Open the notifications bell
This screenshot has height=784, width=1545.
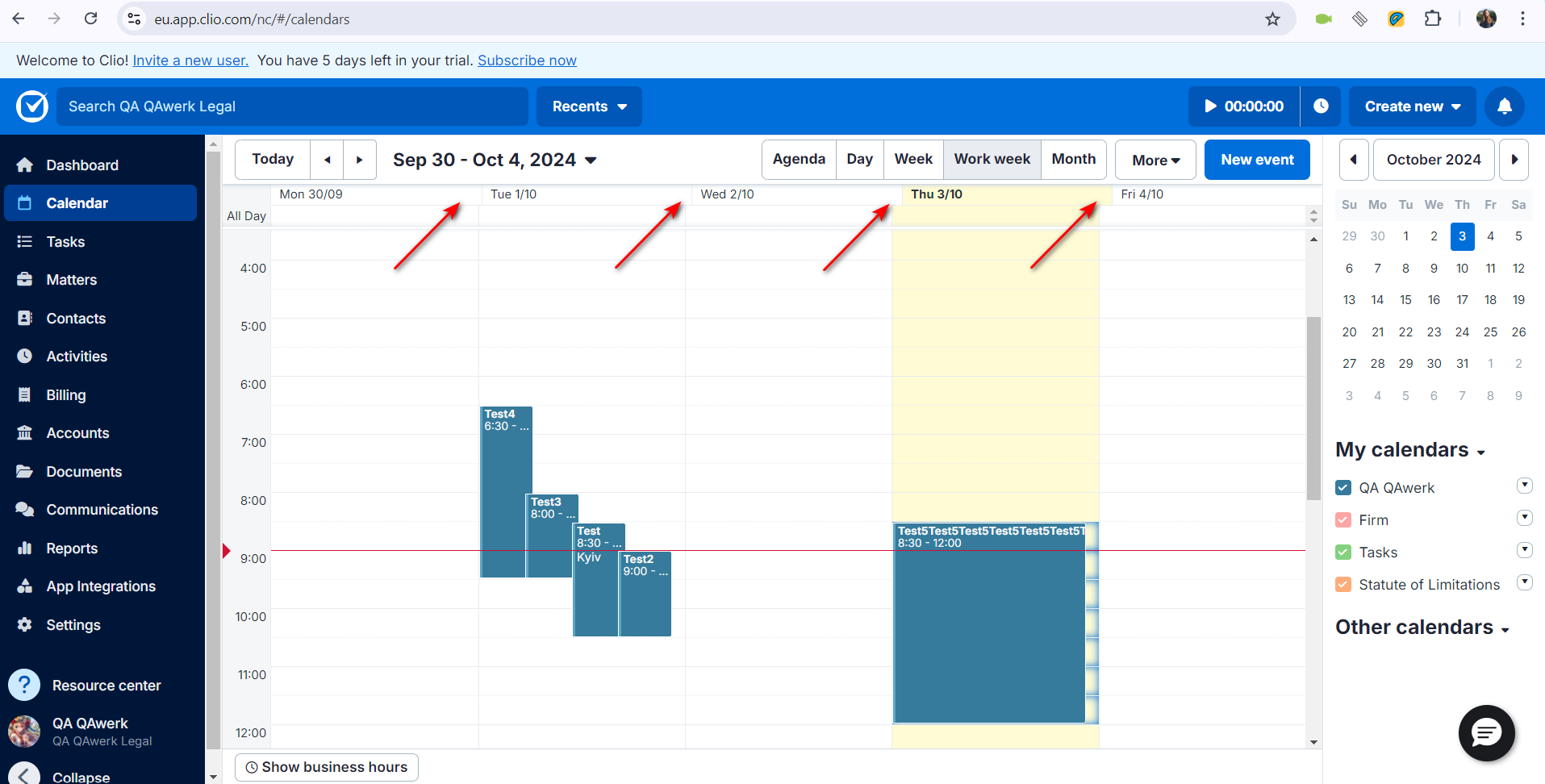(x=1505, y=106)
